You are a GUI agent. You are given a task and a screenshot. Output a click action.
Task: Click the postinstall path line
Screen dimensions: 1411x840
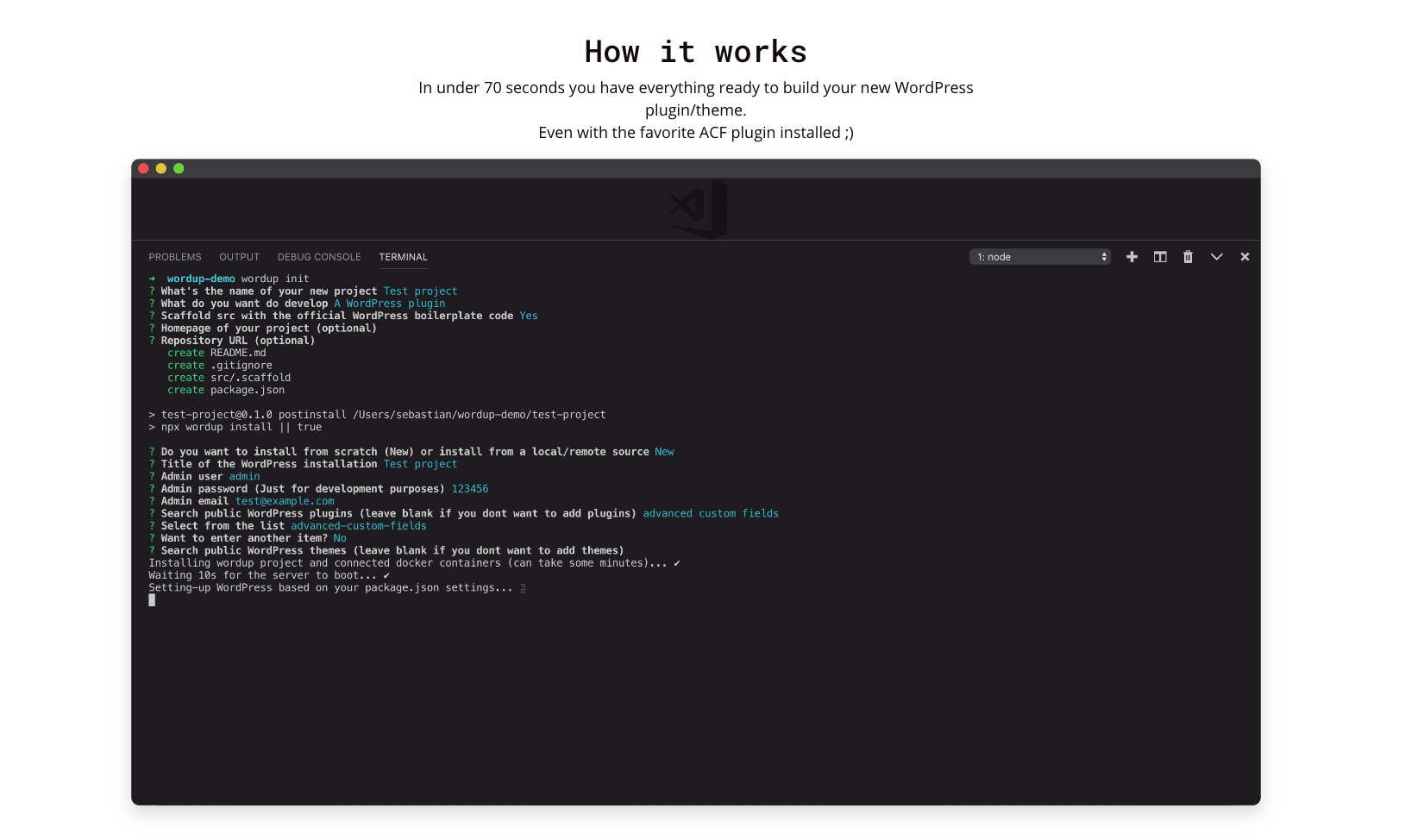377,415
